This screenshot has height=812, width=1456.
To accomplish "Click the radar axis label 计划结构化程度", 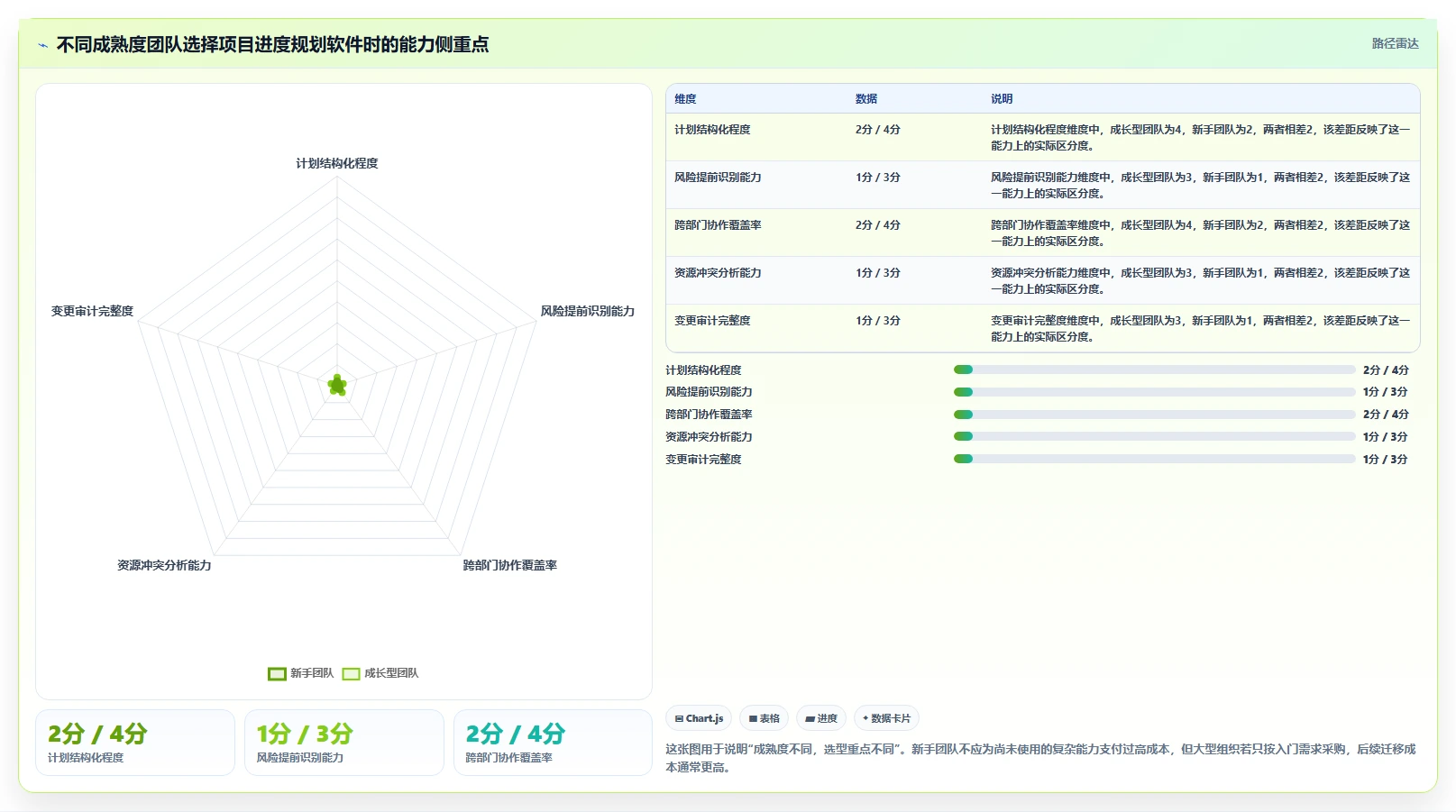I will [337, 163].
